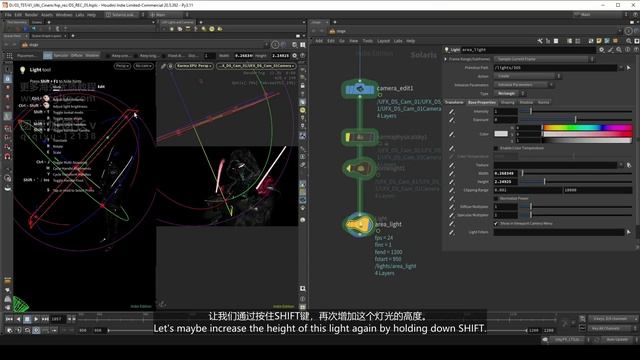Toggle Shadow mode in light tool bar
This screenshot has width=640, height=360.
tap(92, 56)
